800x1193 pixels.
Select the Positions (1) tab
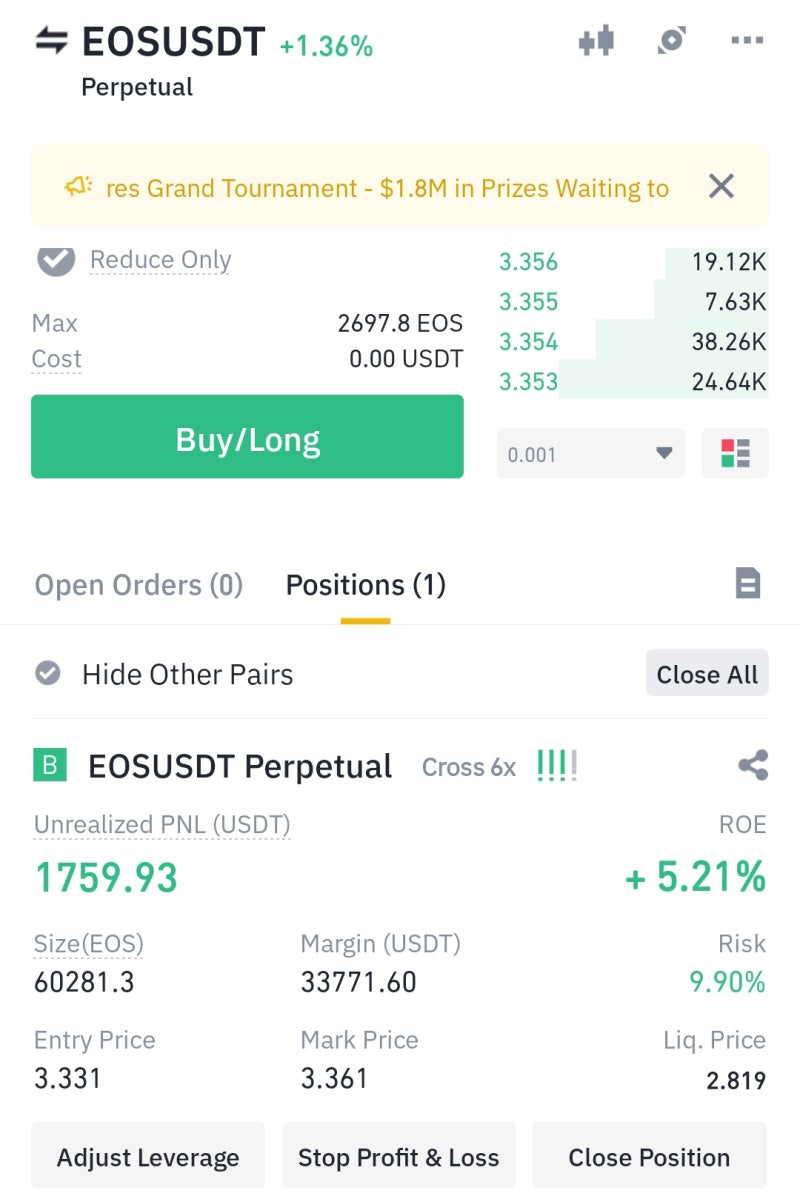pos(365,585)
